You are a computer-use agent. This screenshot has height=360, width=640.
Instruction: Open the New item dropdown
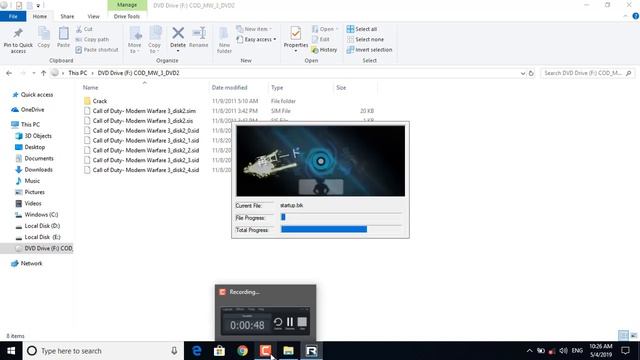point(254,29)
